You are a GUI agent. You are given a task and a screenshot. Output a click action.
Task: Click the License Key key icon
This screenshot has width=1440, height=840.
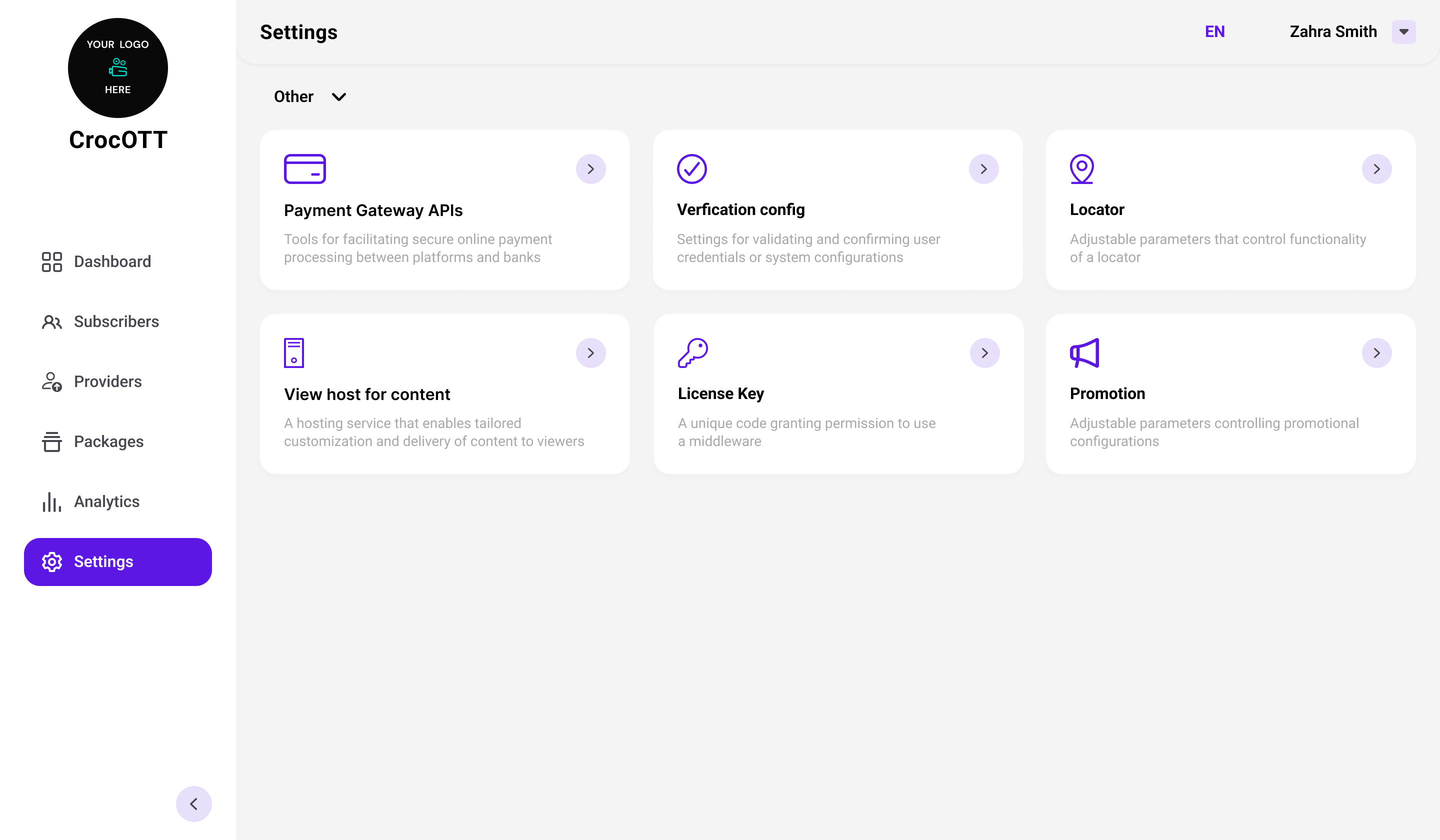tap(692, 352)
